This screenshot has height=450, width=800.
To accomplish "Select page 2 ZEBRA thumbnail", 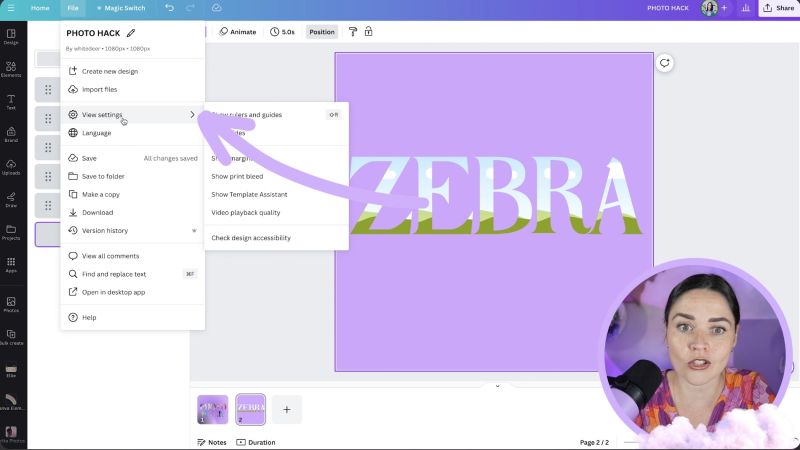I will tap(251, 409).
